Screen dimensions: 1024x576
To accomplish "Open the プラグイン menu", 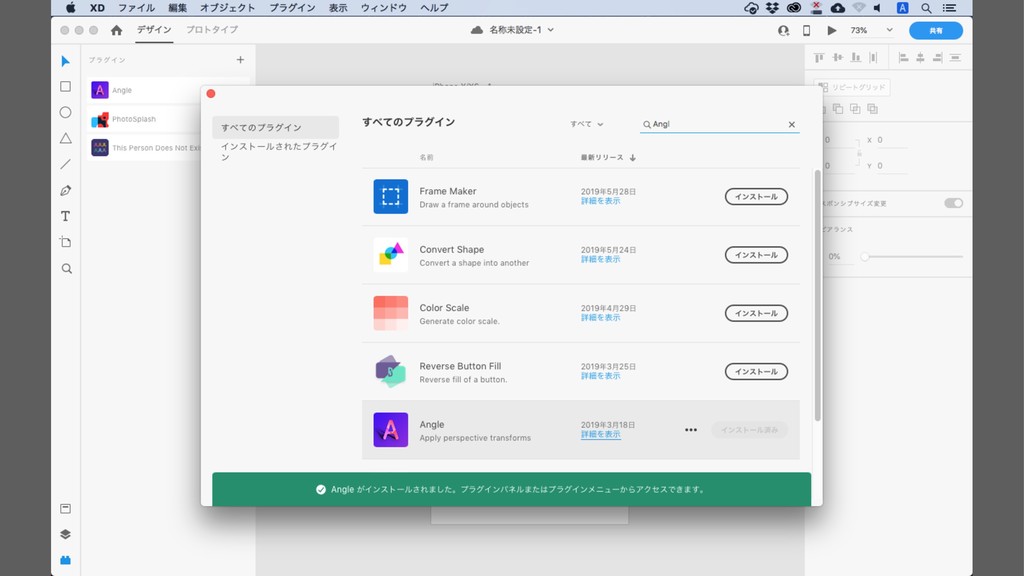I will [292, 8].
